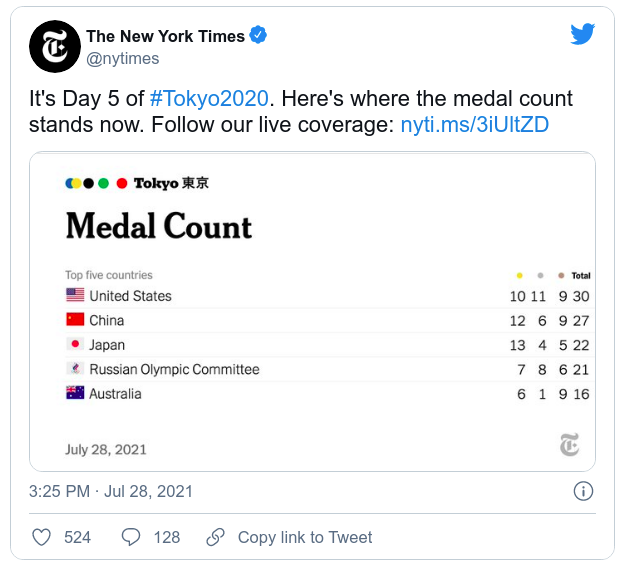Click The New York Times account name
622x569 pixels.
(165, 36)
